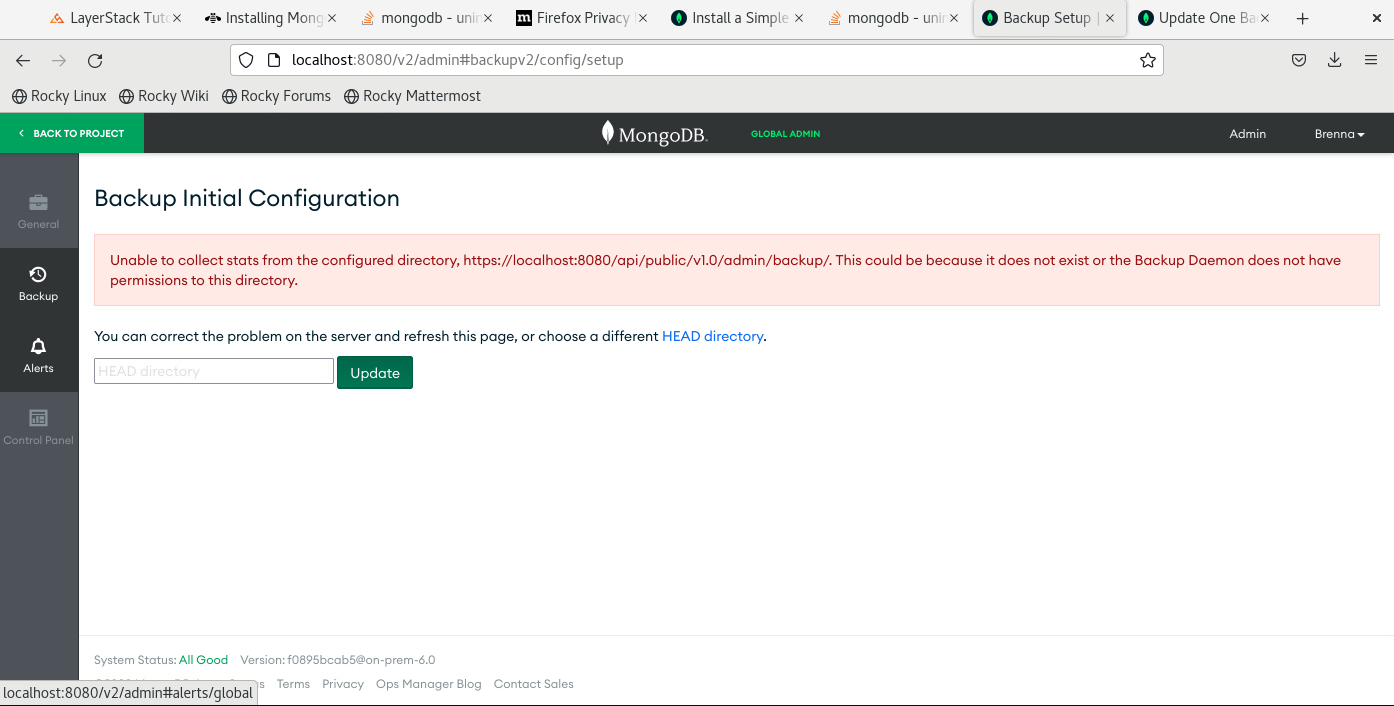The image size is (1394, 706).
Task: Click into the HEAD directory input field
Action: click(x=214, y=371)
